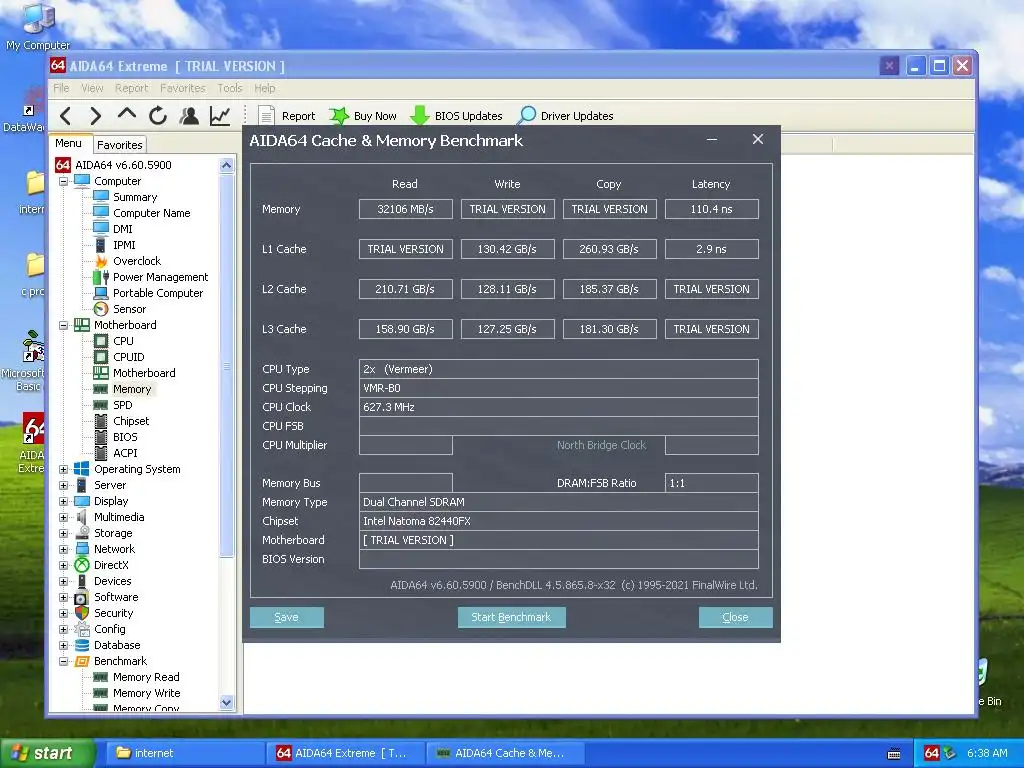This screenshot has width=1024, height=768.
Task: Go forward with the right arrow toolbar icon
Action: click(x=95, y=116)
